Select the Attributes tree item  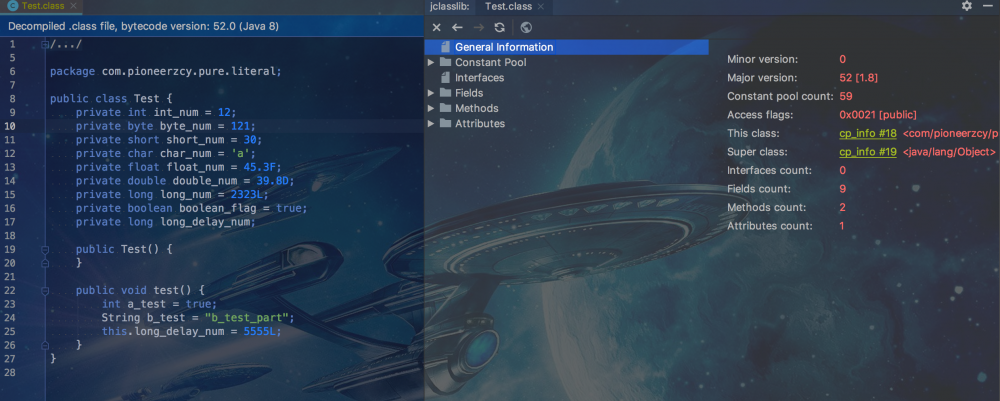(x=480, y=124)
